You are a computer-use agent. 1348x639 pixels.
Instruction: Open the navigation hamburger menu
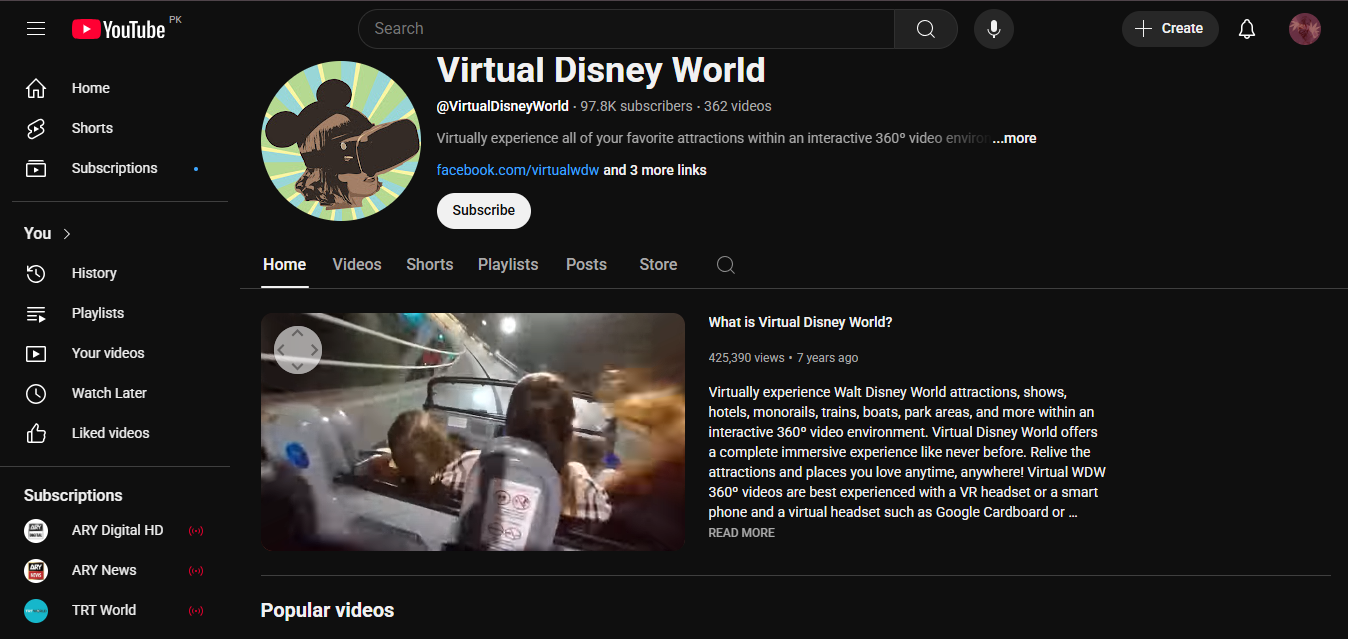point(36,28)
